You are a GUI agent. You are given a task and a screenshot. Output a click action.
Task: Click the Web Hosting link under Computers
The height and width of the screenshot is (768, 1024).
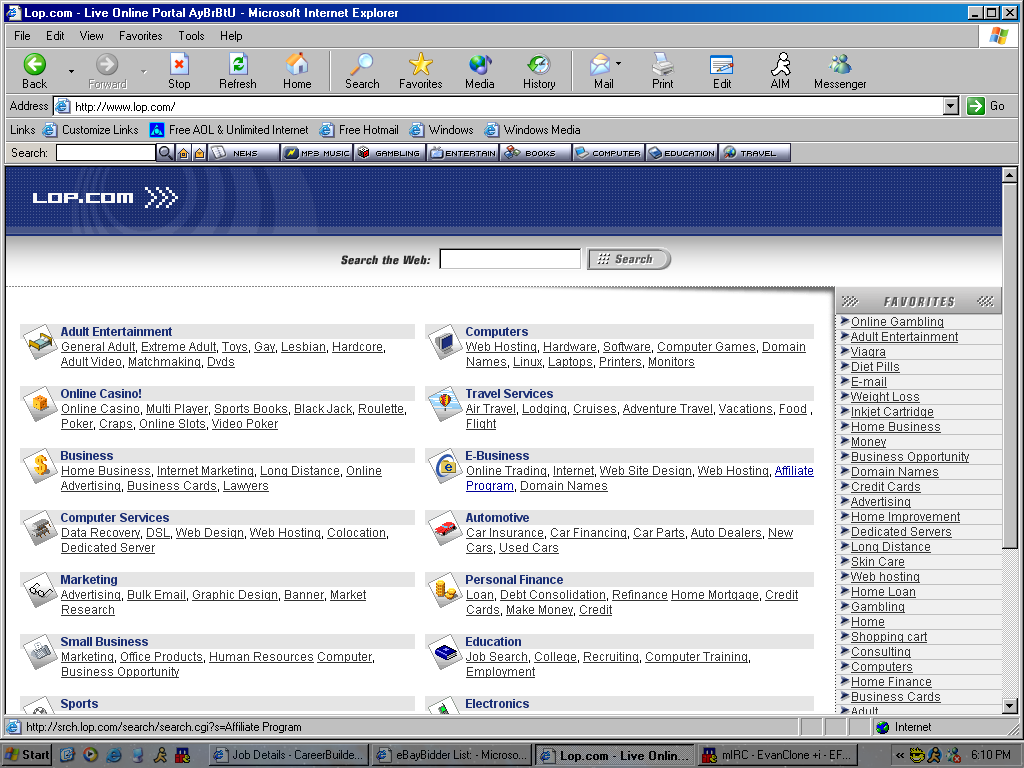pos(501,347)
